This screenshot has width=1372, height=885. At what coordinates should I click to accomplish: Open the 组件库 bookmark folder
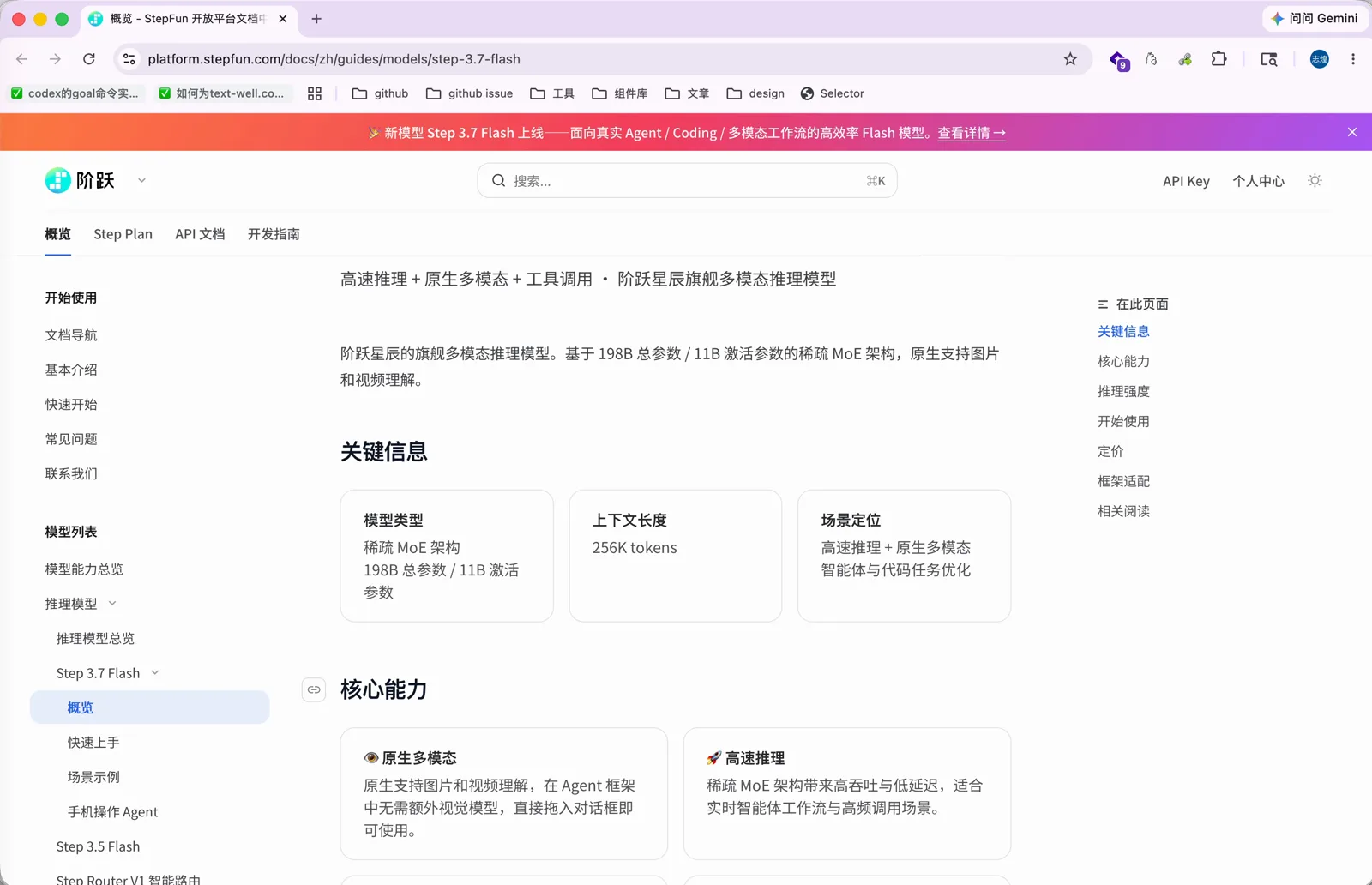[619, 93]
